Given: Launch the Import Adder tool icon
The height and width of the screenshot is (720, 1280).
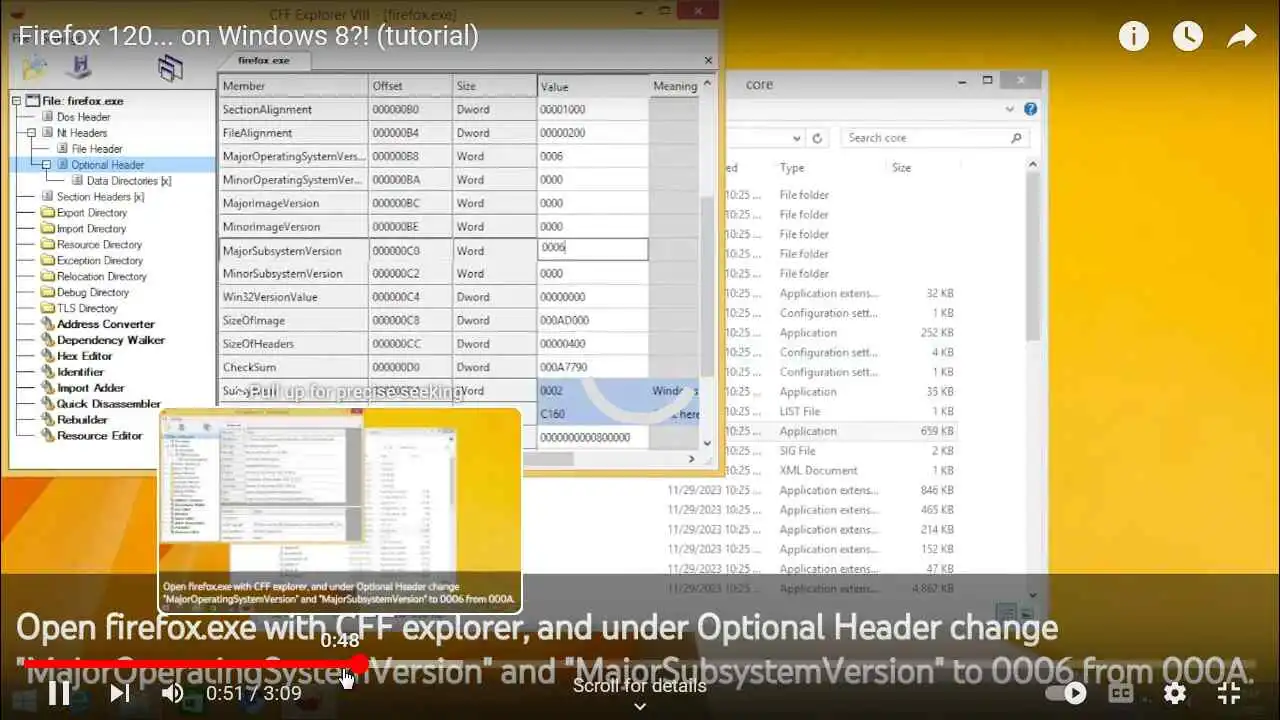Looking at the screenshot, I should [x=48, y=388].
